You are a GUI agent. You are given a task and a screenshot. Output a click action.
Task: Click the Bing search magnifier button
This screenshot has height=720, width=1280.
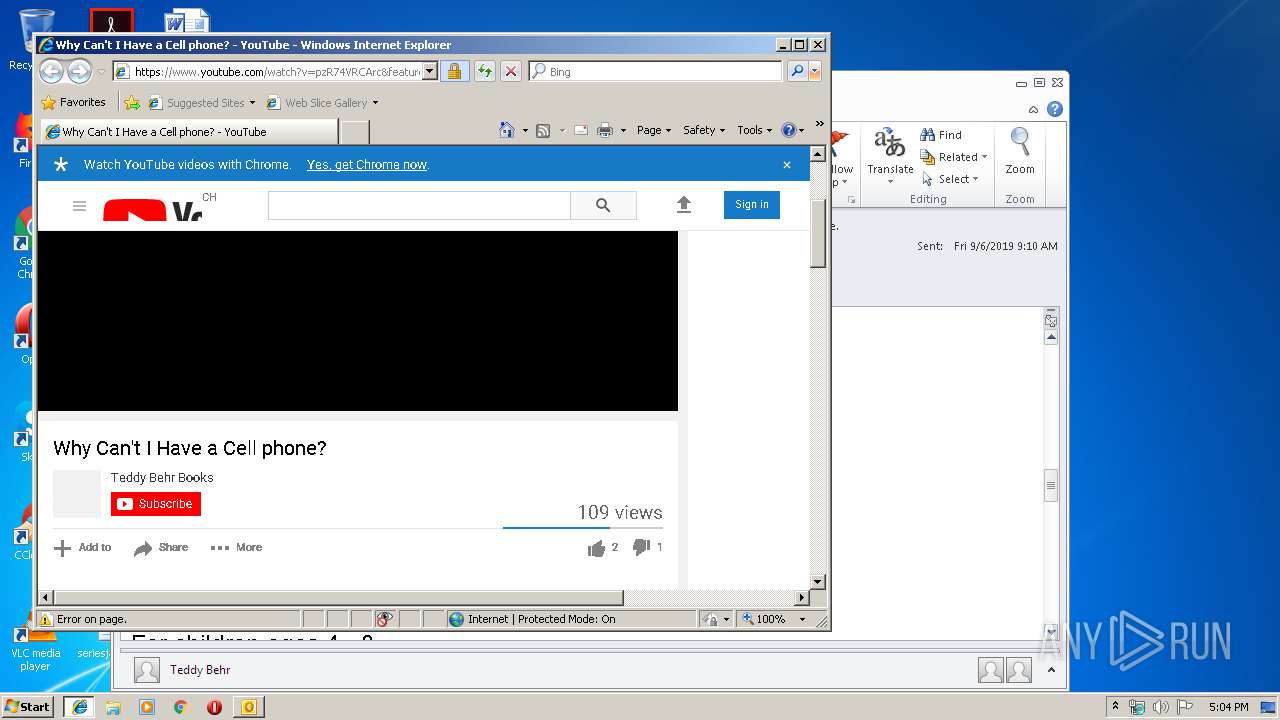pos(797,71)
